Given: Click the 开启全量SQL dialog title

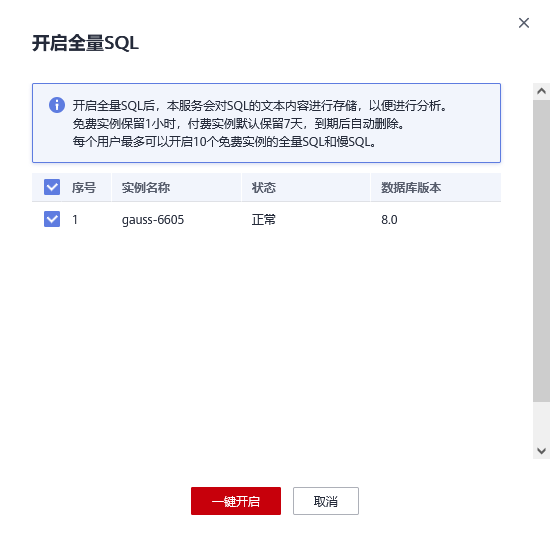Looking at the screenshot, I should tap(86, 43).
